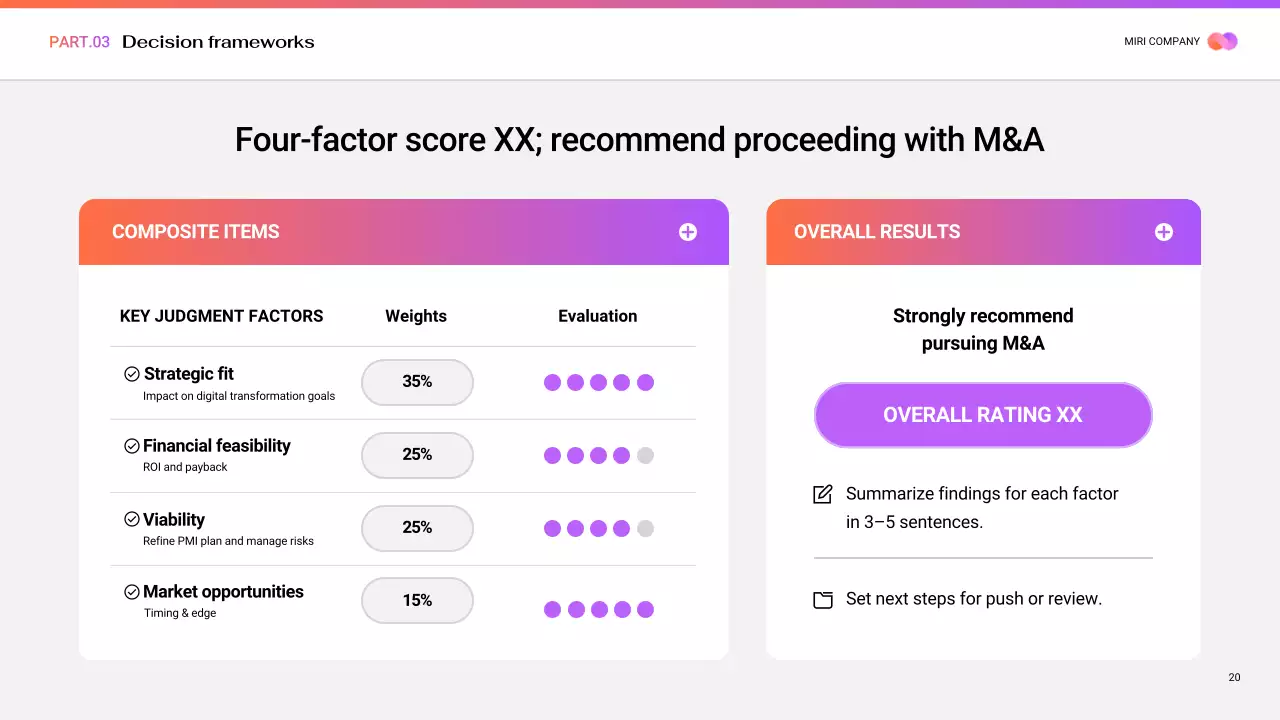Viewport: 1280px width, 720px height.
Task: Expand the Overall Results plus icon
Action: pyautogui.click(x=1164, y=232)
